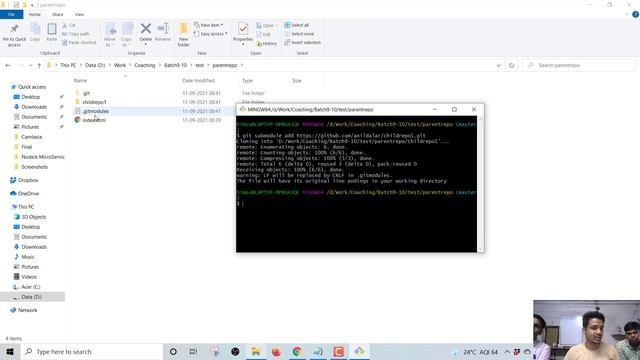
Task: Open Acer (C:) drive
Action: tap(31, 287)
